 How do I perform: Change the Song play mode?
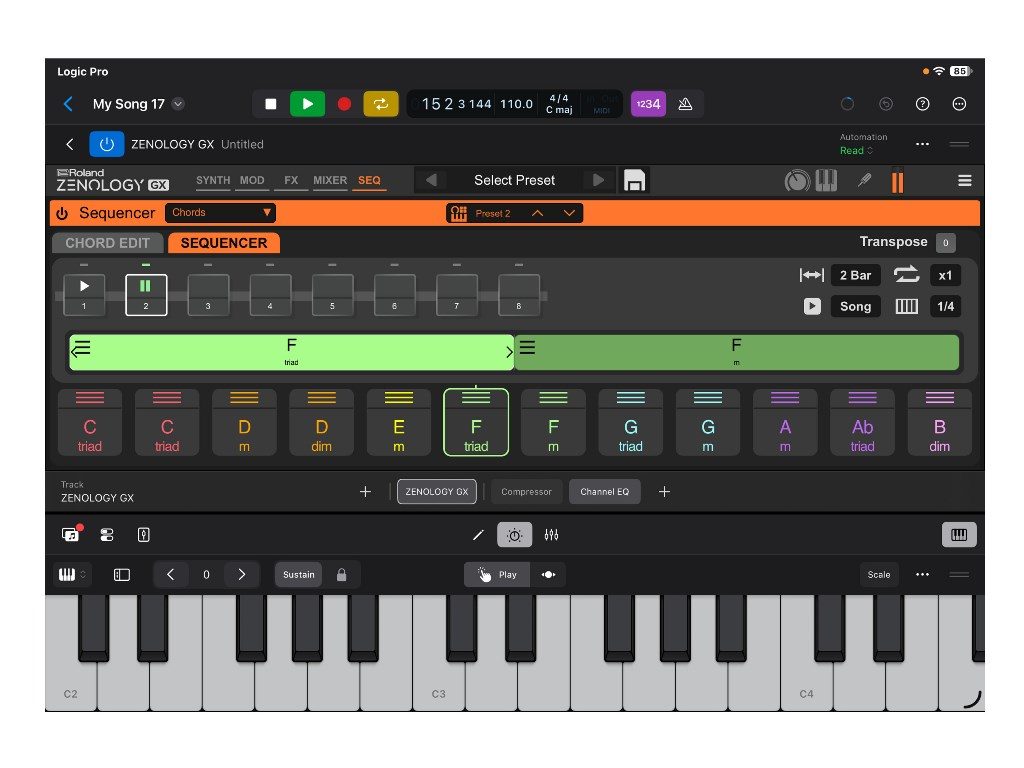coord(855,306)
